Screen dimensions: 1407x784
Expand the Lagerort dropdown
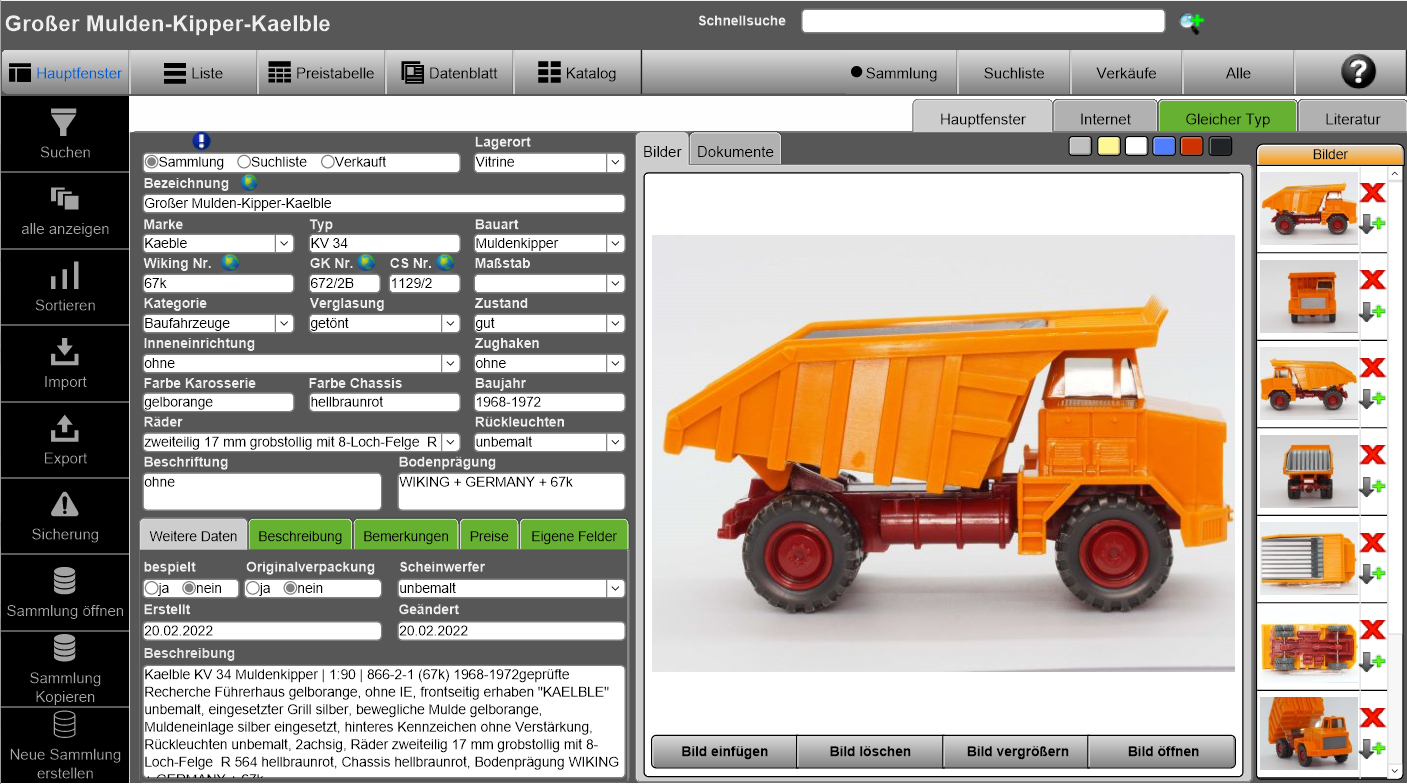tap(614, 163)
